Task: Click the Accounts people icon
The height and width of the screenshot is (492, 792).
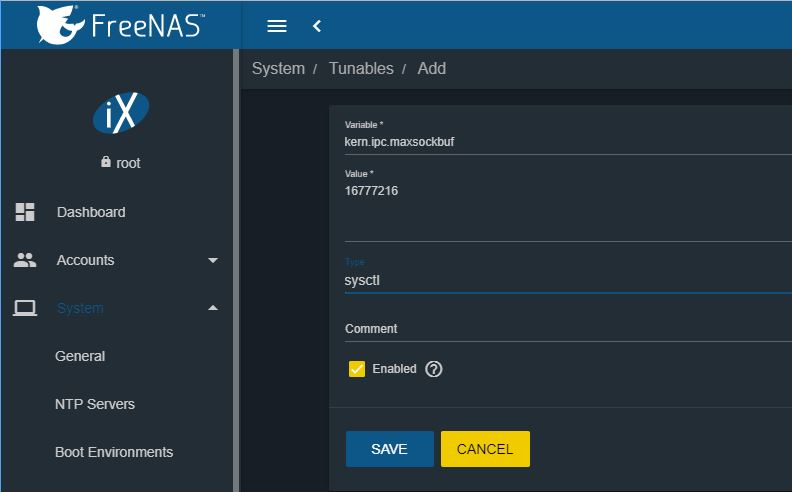Action: (x=25, y=260)
